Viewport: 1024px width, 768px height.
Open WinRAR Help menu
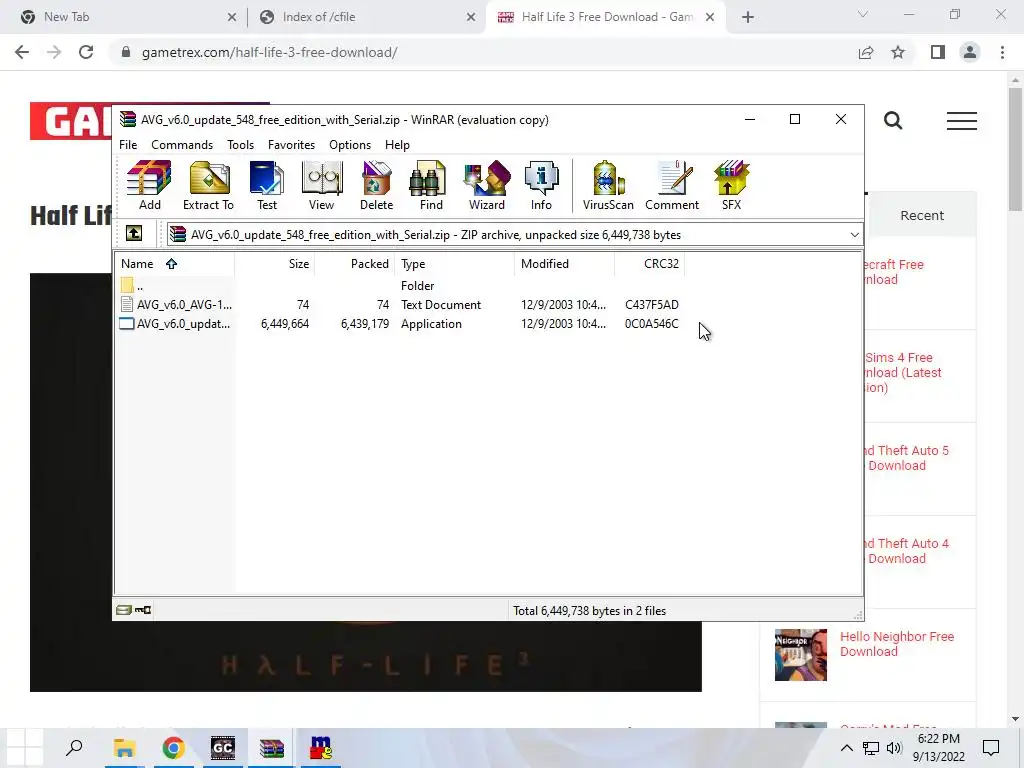pos(397,145)
